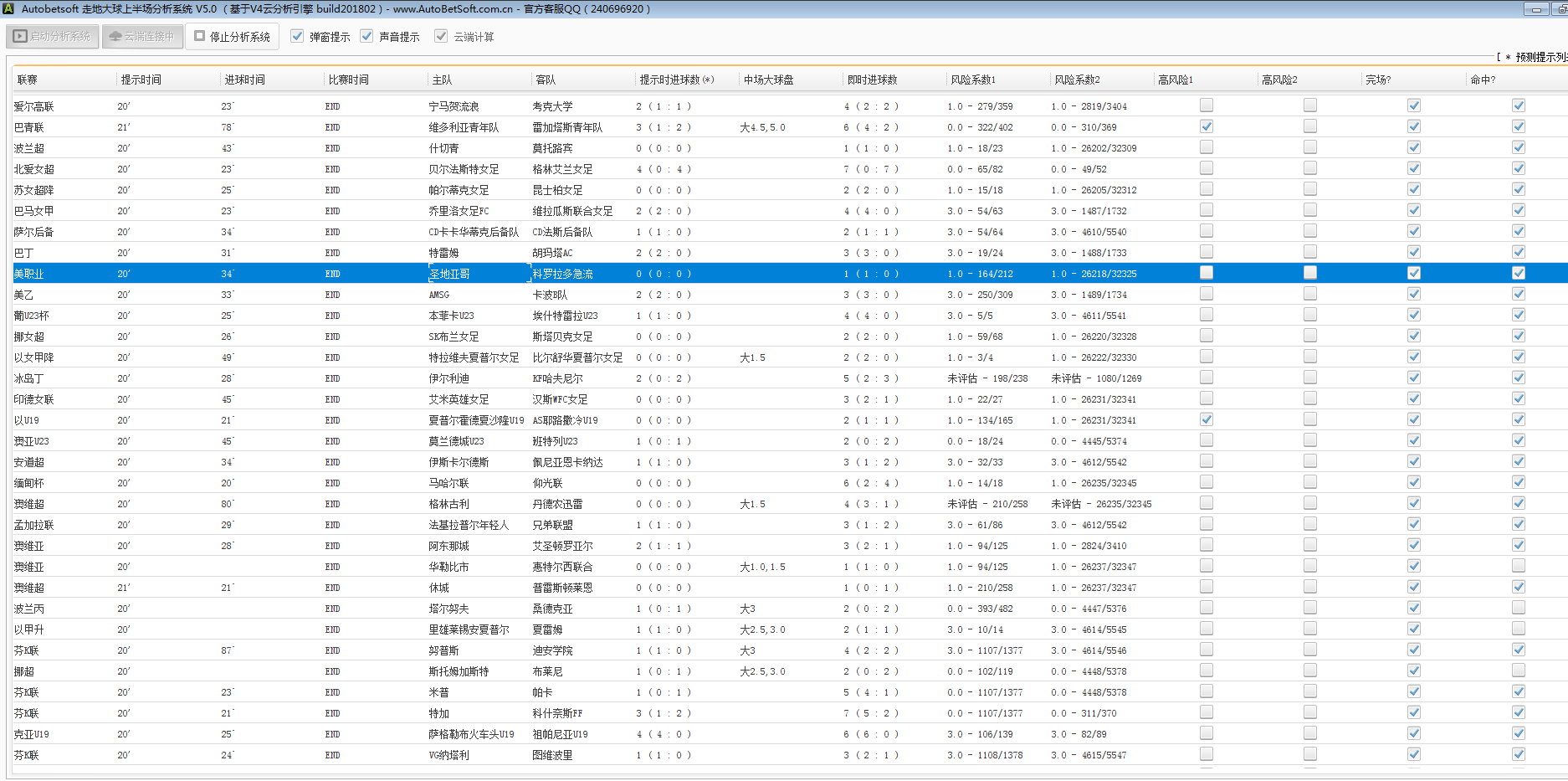This screenshot has width=1568, height=781.
Task: Check 命中? box for the 波兰丙 row
Action: click(1518, 608)
